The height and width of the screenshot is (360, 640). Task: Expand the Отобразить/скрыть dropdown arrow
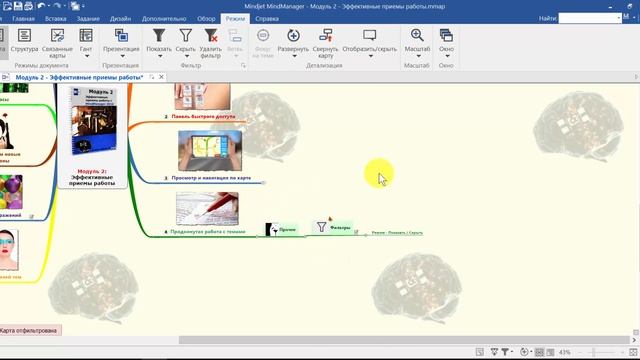click(x=370, y=56)
